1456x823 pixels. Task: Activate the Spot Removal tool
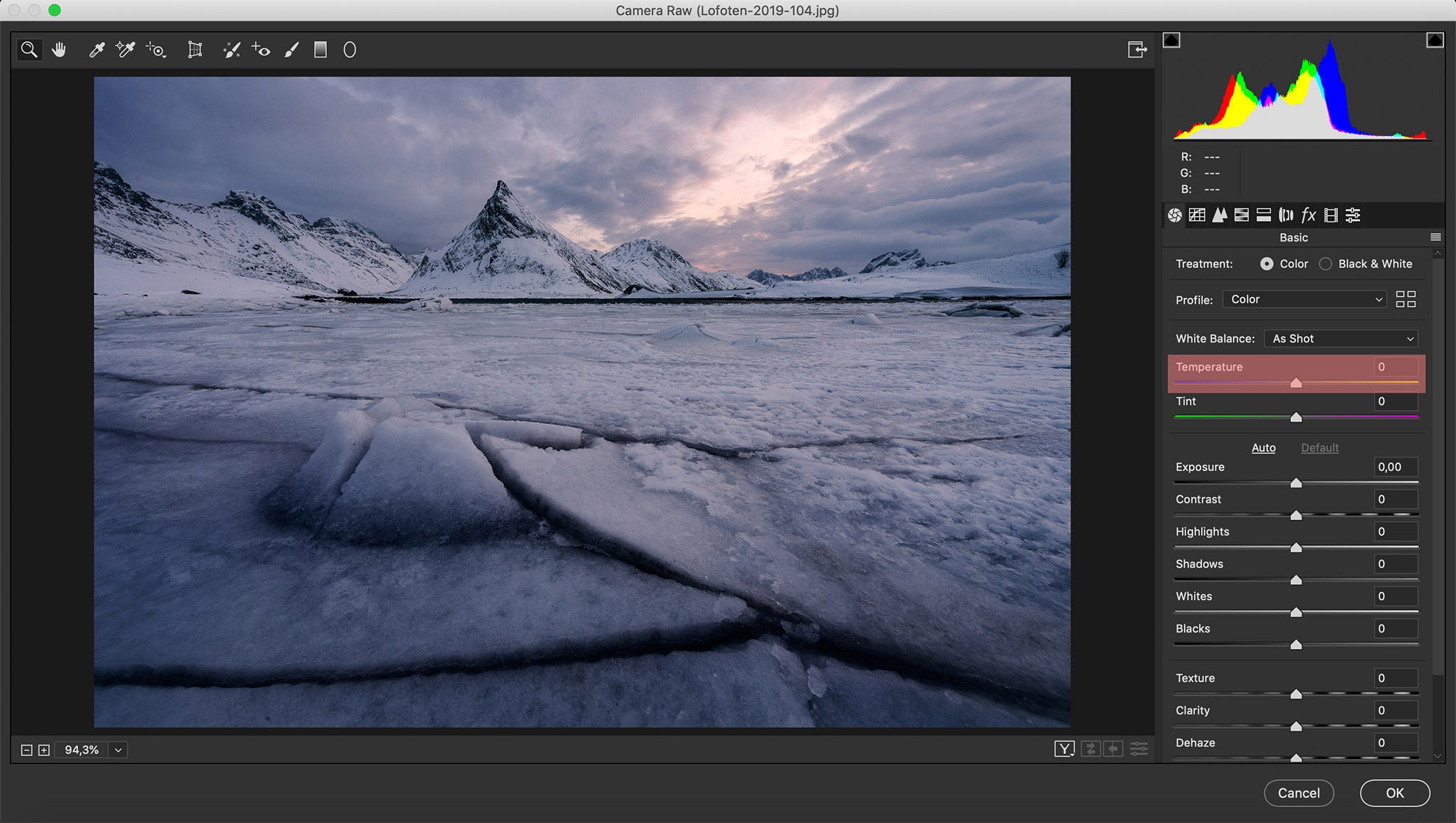tap(232, 49)
